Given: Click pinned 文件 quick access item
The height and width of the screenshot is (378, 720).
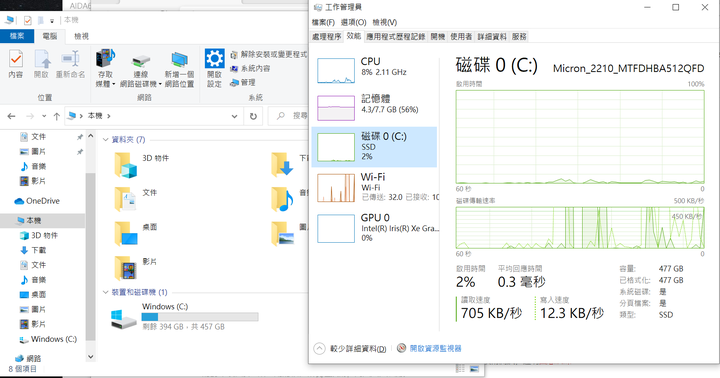Looking at the screenshot, I should click(x=33, y=136).
